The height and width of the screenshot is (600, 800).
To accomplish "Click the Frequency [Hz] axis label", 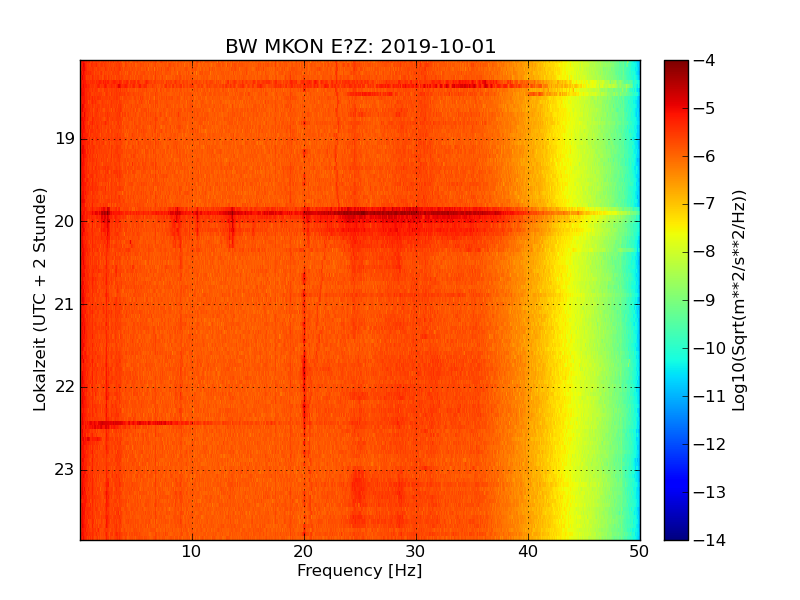I will (360, 570).
